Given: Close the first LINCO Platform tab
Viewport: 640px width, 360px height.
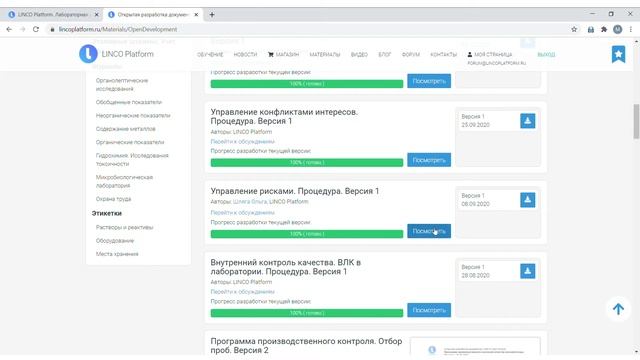Looking at the screenshot, I should click(96, 15).
